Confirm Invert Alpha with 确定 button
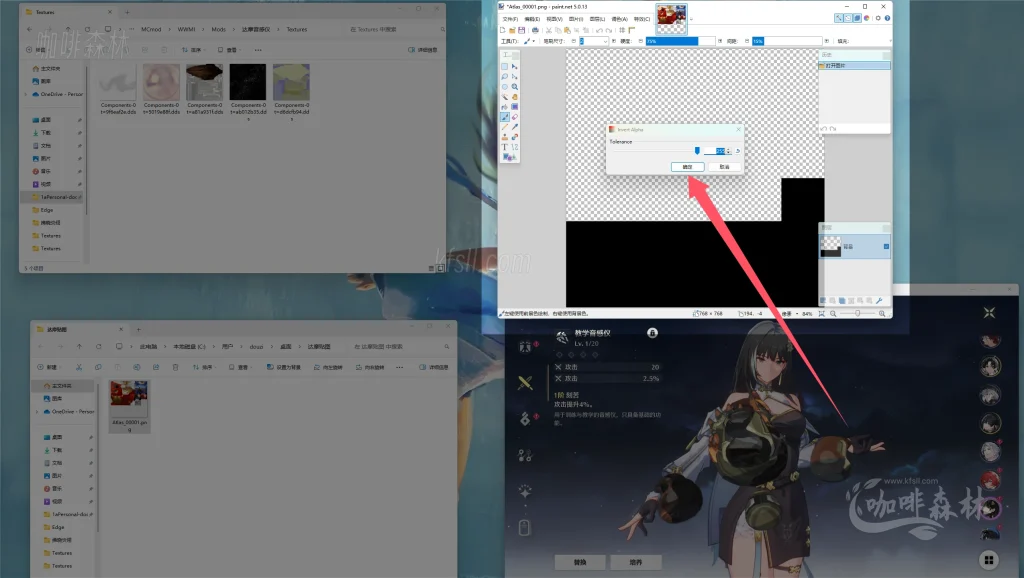 point(687,167)
